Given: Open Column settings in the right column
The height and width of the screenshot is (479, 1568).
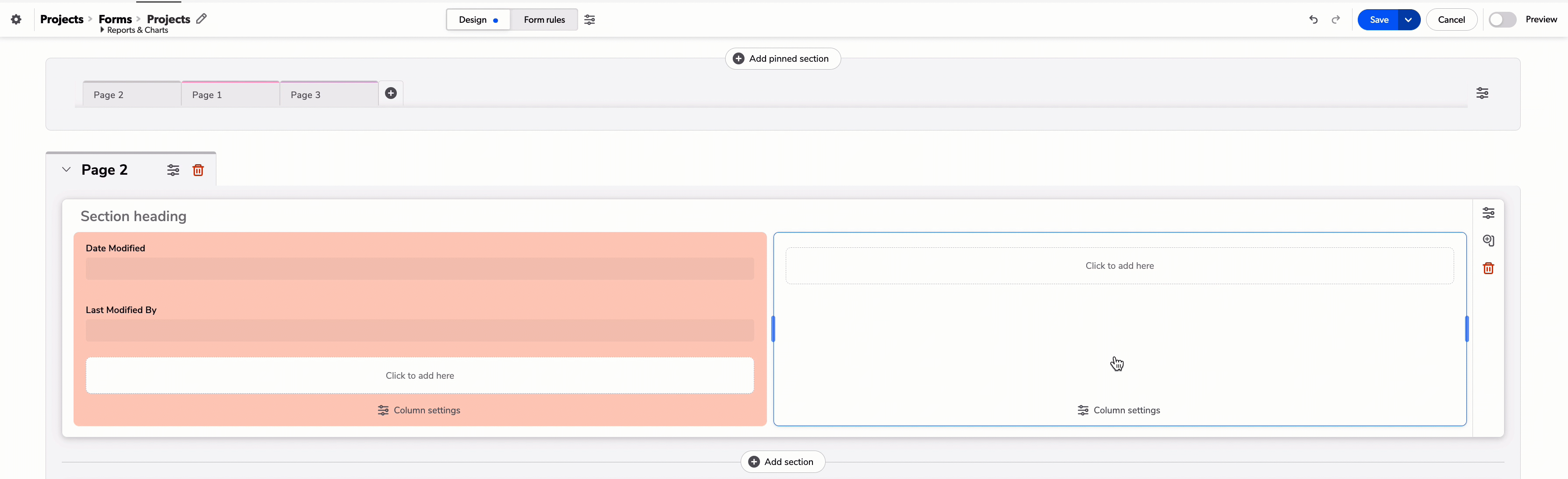Looking at the screenshot, I should [1119, 410].
